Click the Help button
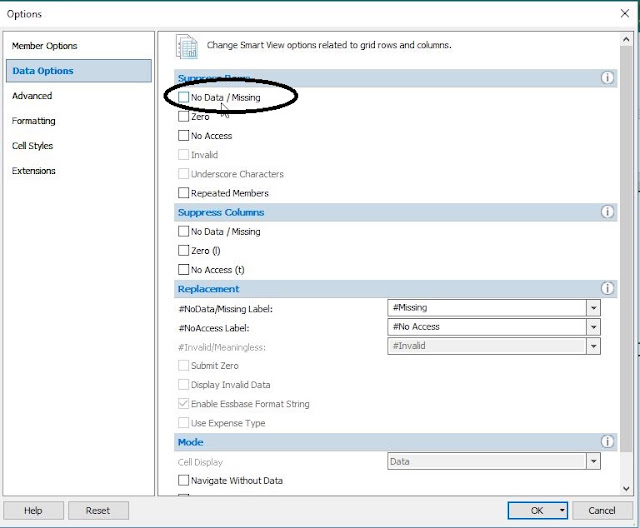 (x=33, y=510)
